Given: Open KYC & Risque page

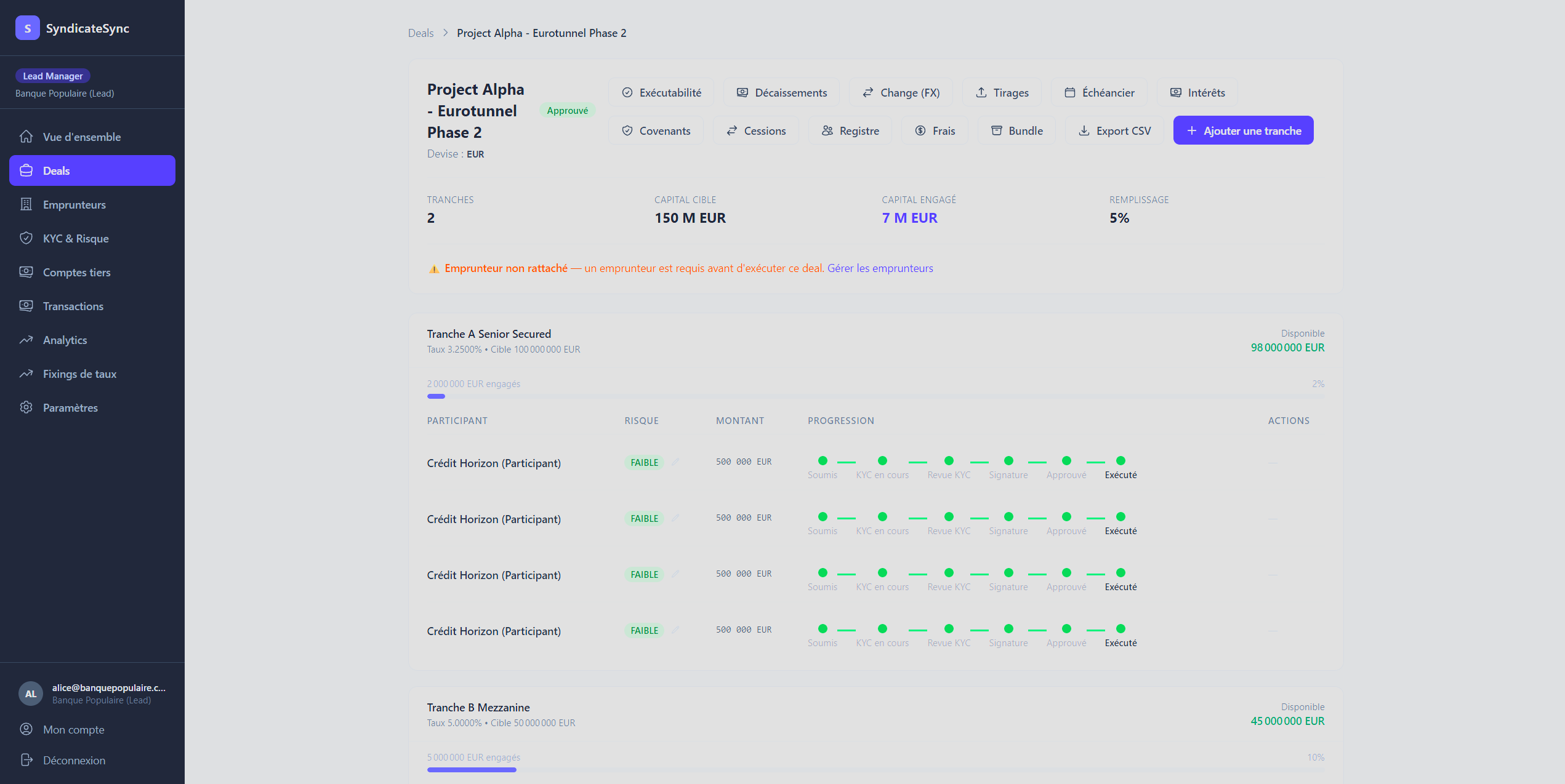Looking at the screenshot, I should tap(92, 238).
